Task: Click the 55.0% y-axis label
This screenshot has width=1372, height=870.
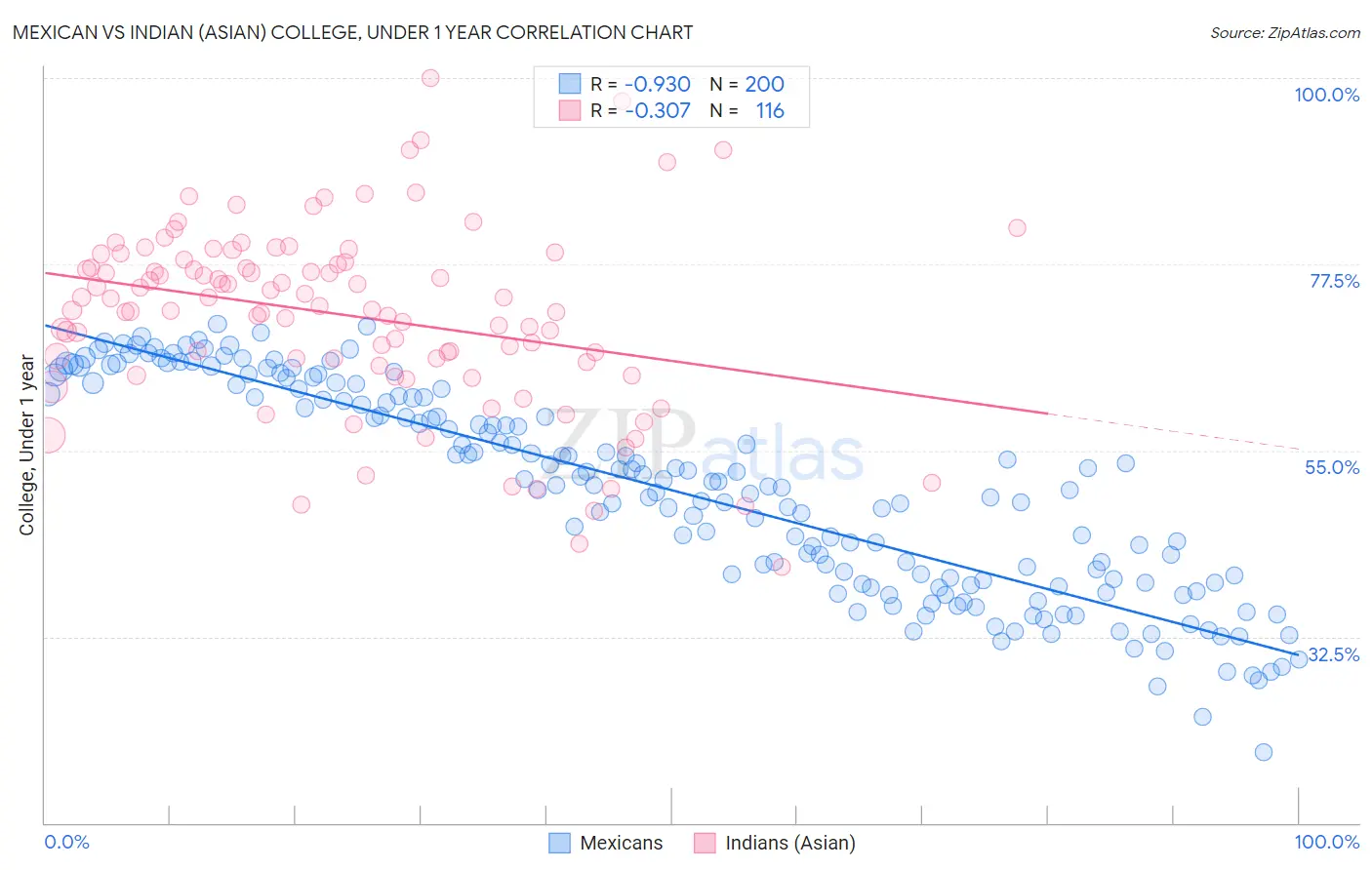Action: coord(1332,467)
